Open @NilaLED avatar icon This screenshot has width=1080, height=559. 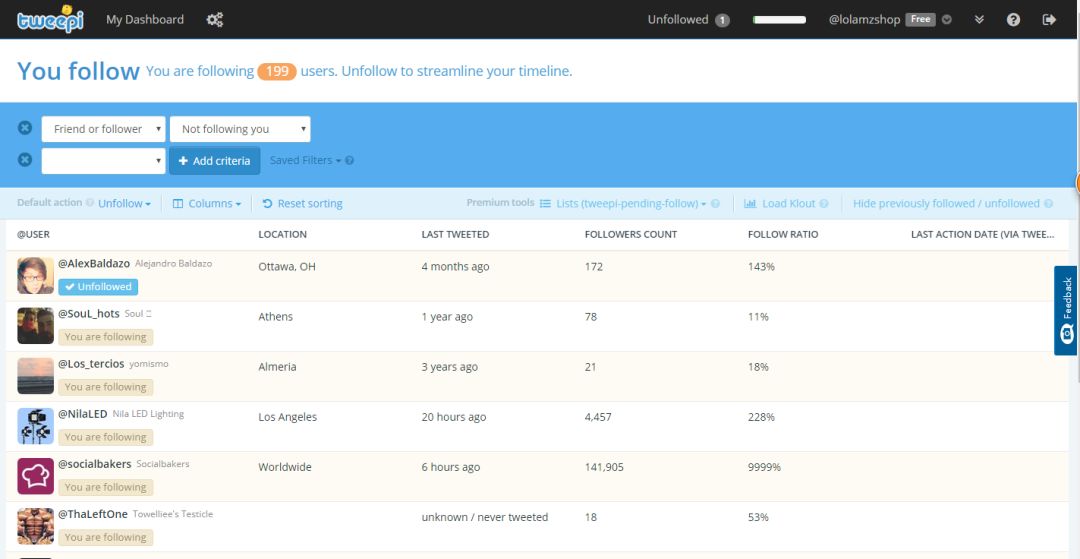point(35,426)
